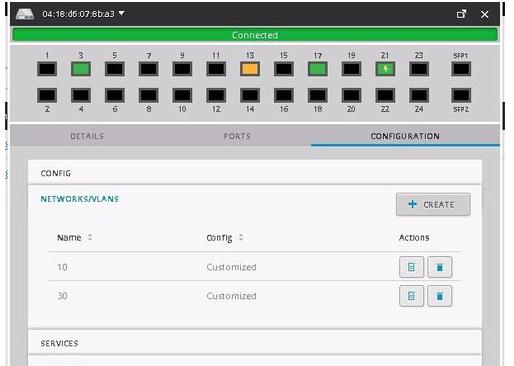Select switch port 12
The height and width of the screenshot is (366, 514).
click(216, 95)
